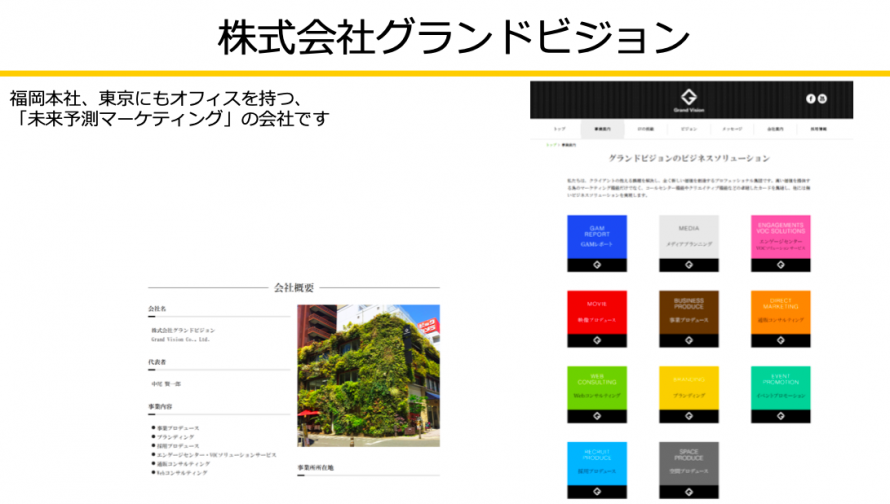The image size is (890, 504).
Task: Click the 事業所所在地 heading
Action: (316, 468)
